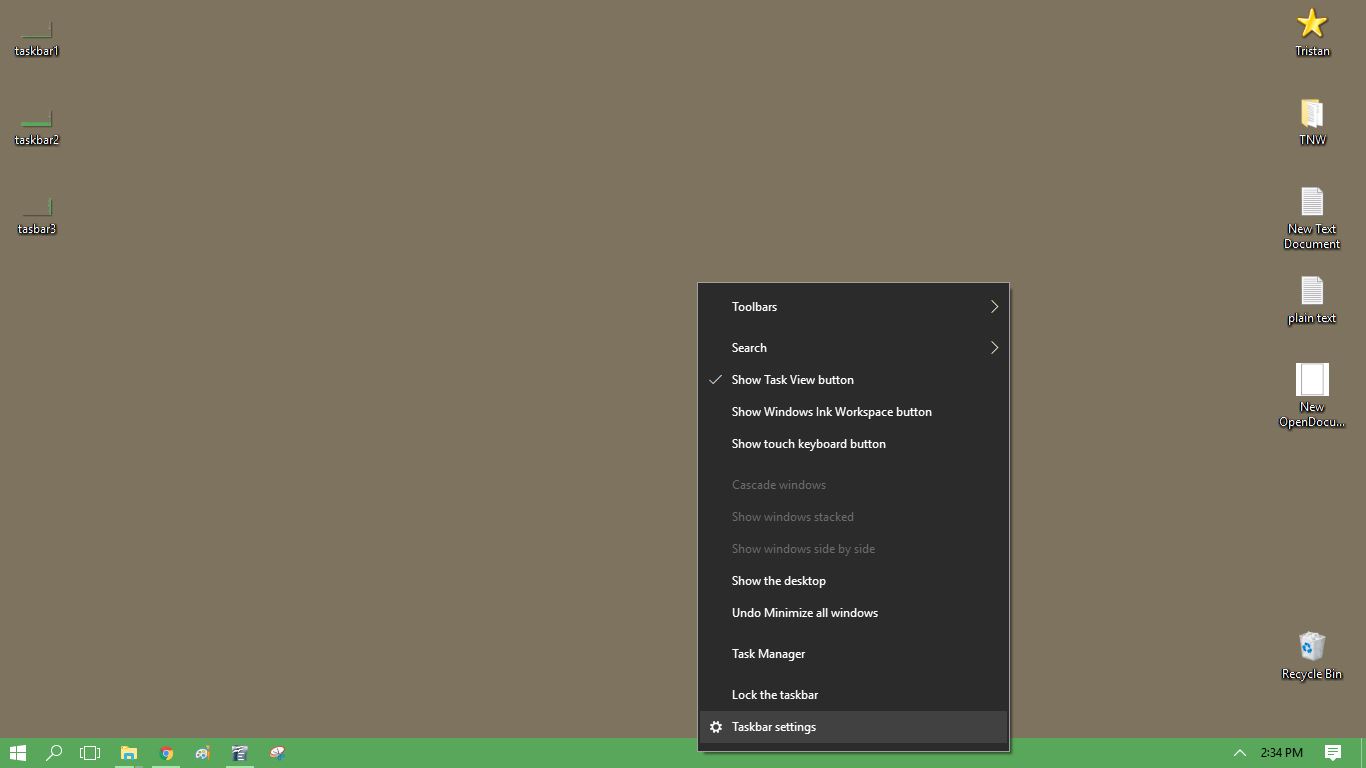Enable Show Windows Ink Workspace button
The image size is (1366, 768).
click(x=831, y=412)
